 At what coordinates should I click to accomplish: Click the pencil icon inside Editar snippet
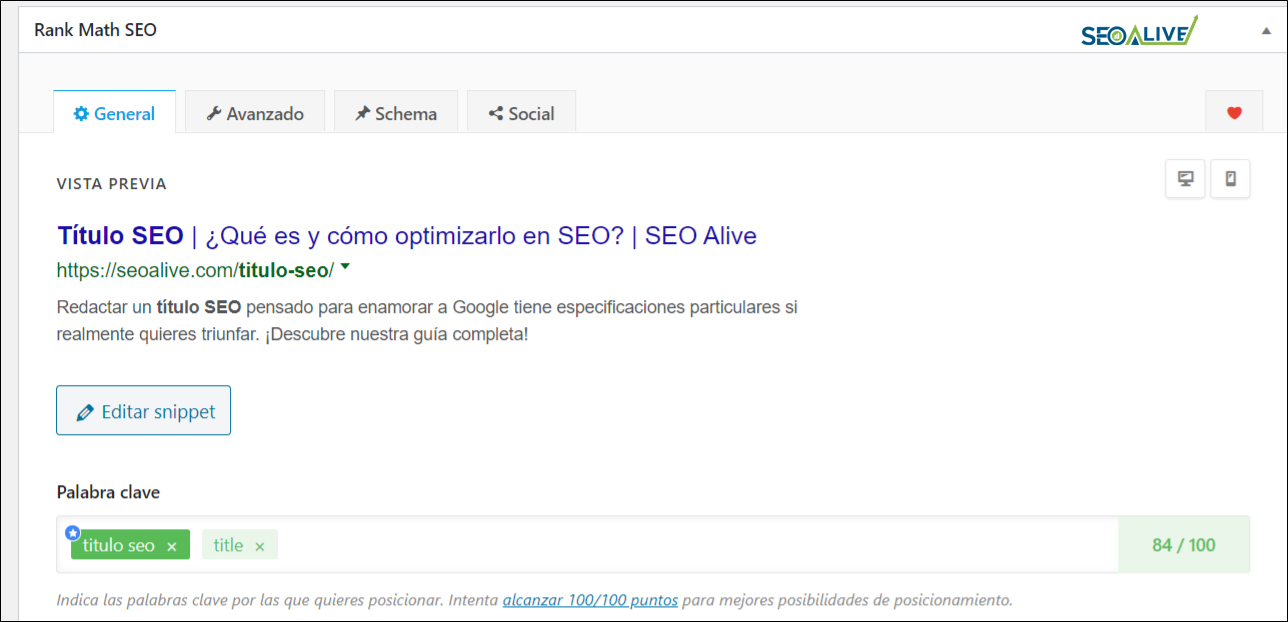coord(86,411)
